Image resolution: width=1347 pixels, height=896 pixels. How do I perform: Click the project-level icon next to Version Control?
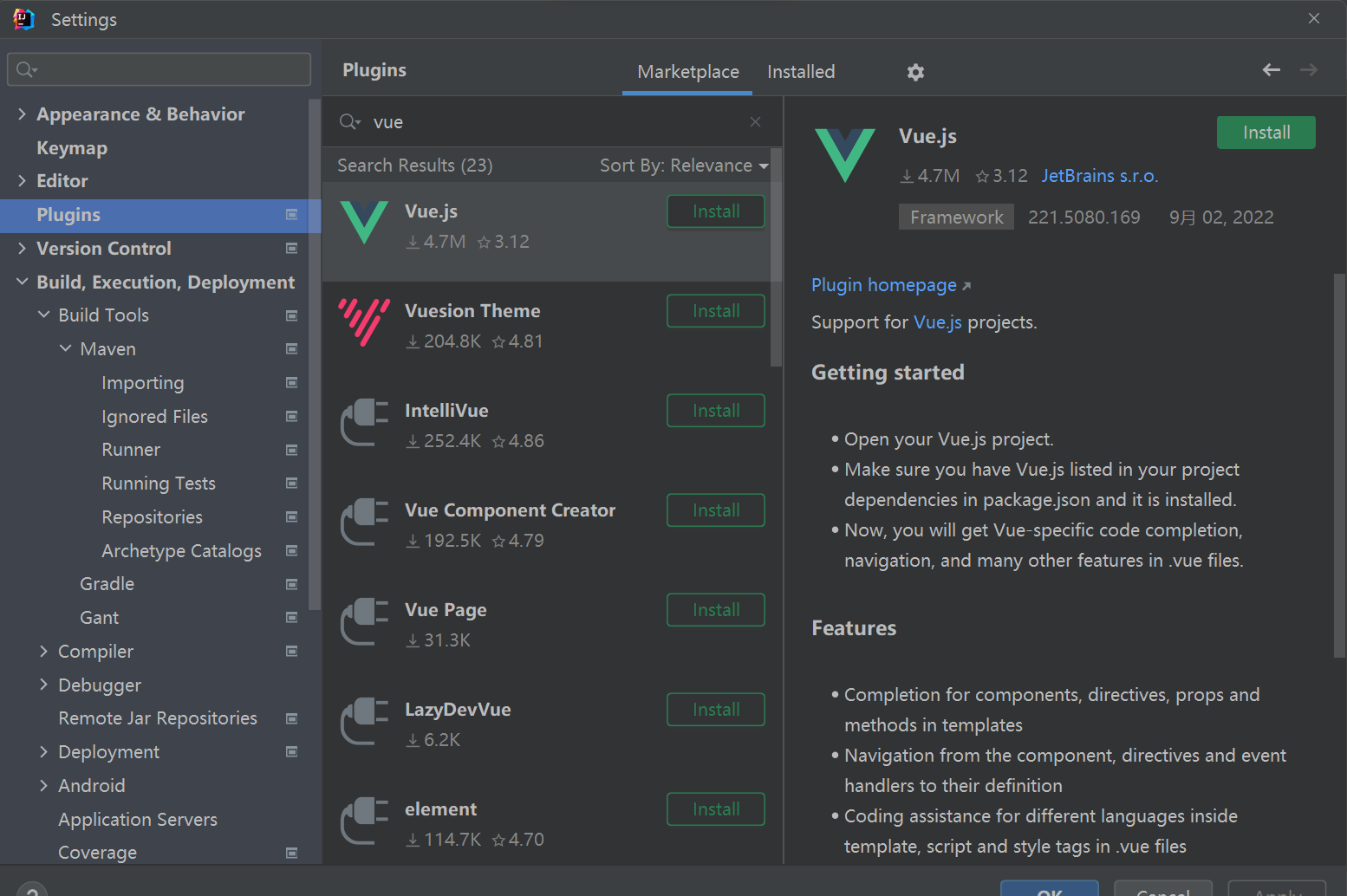(x=292, y=249)
